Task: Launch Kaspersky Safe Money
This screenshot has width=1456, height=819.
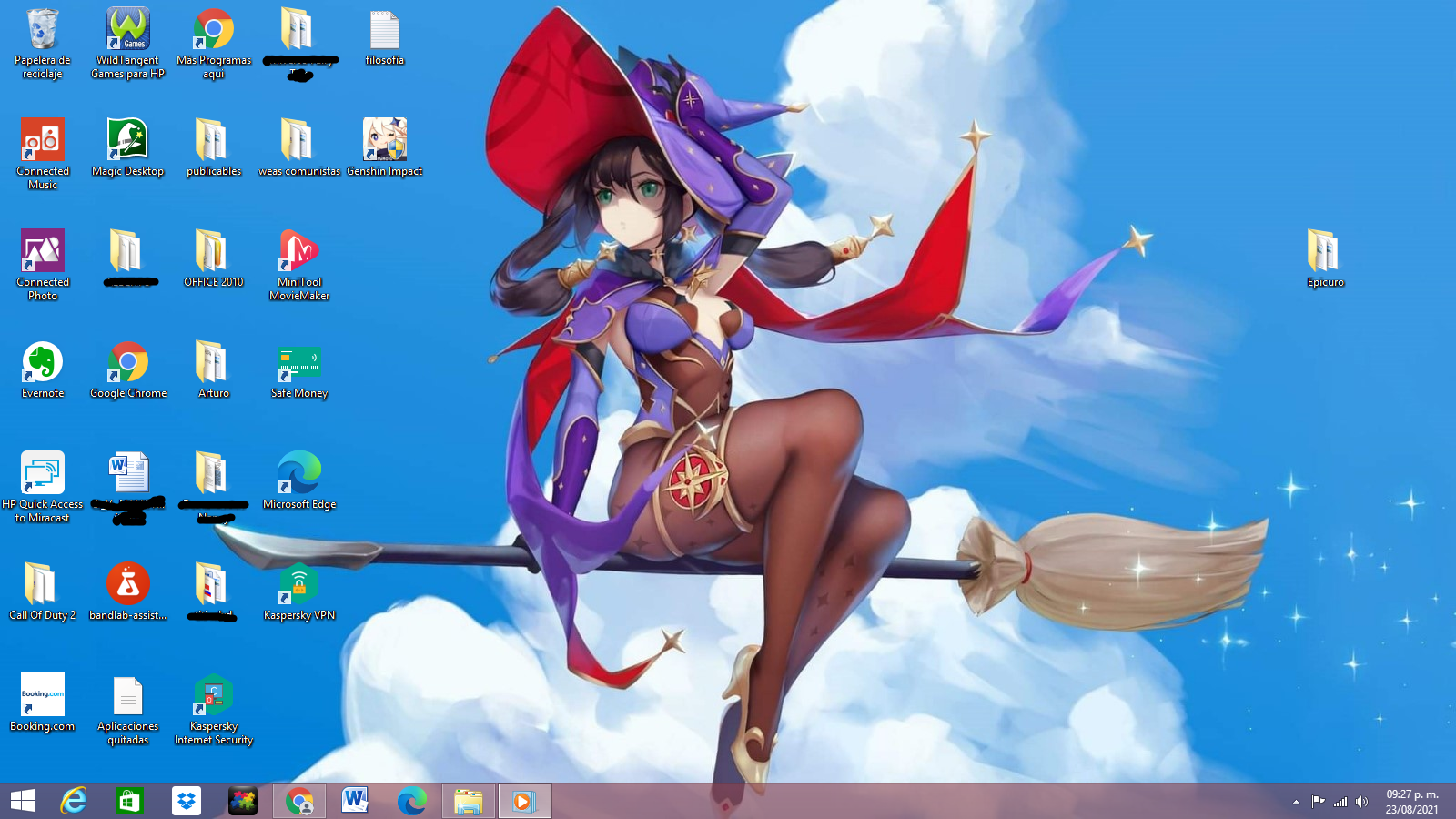Action: 298,369
